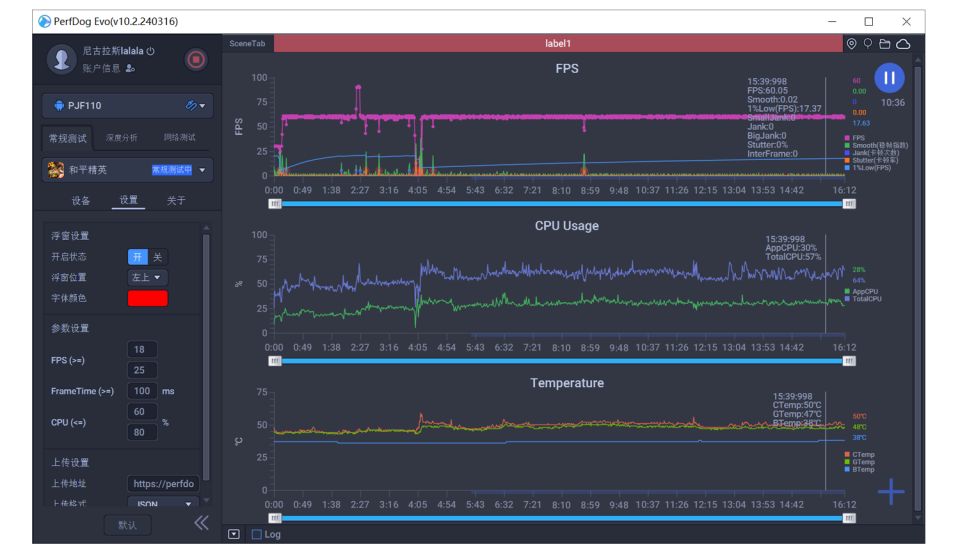Switch to the 深度分析 tab
This screenshot has height=551, width=960.
tap(122, 138)
